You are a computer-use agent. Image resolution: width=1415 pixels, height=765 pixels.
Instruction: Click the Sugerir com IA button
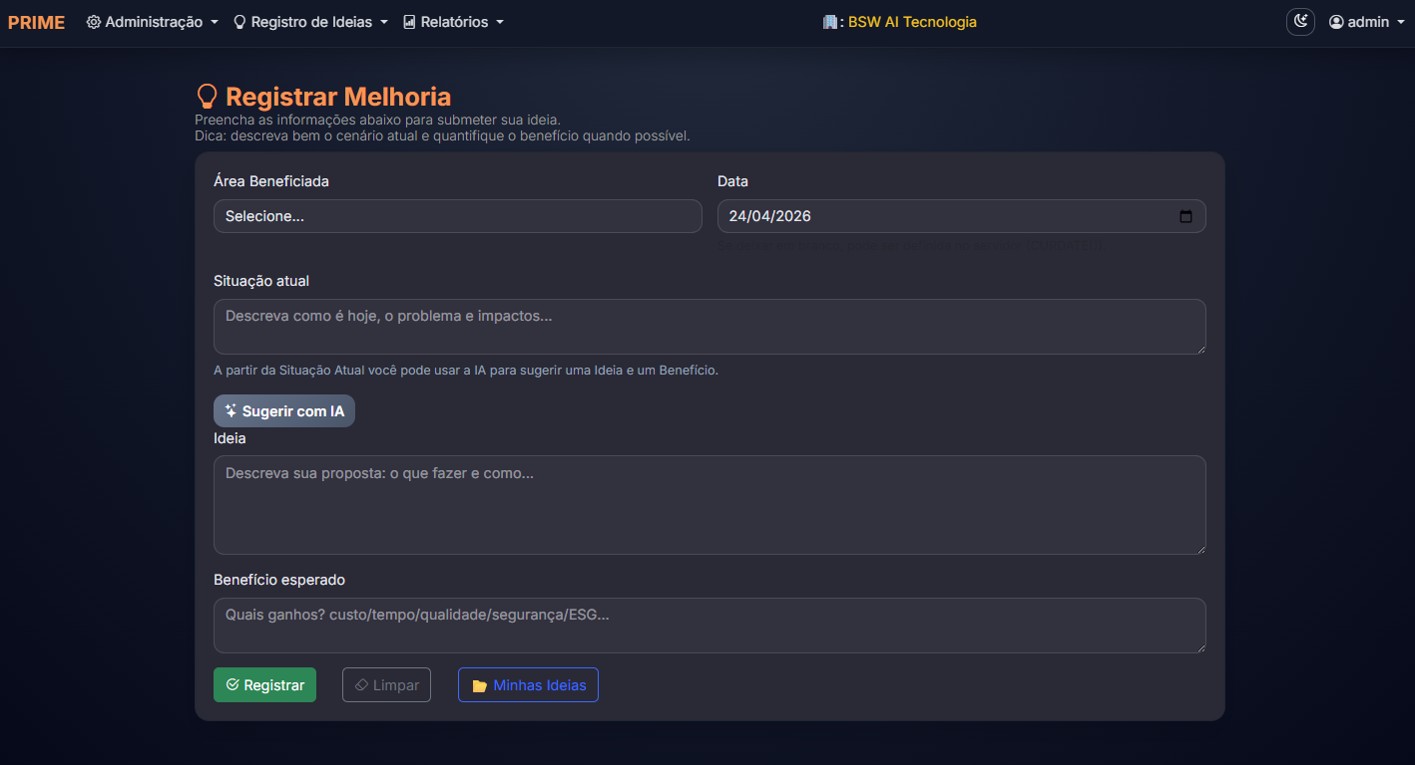pos(284,411)
